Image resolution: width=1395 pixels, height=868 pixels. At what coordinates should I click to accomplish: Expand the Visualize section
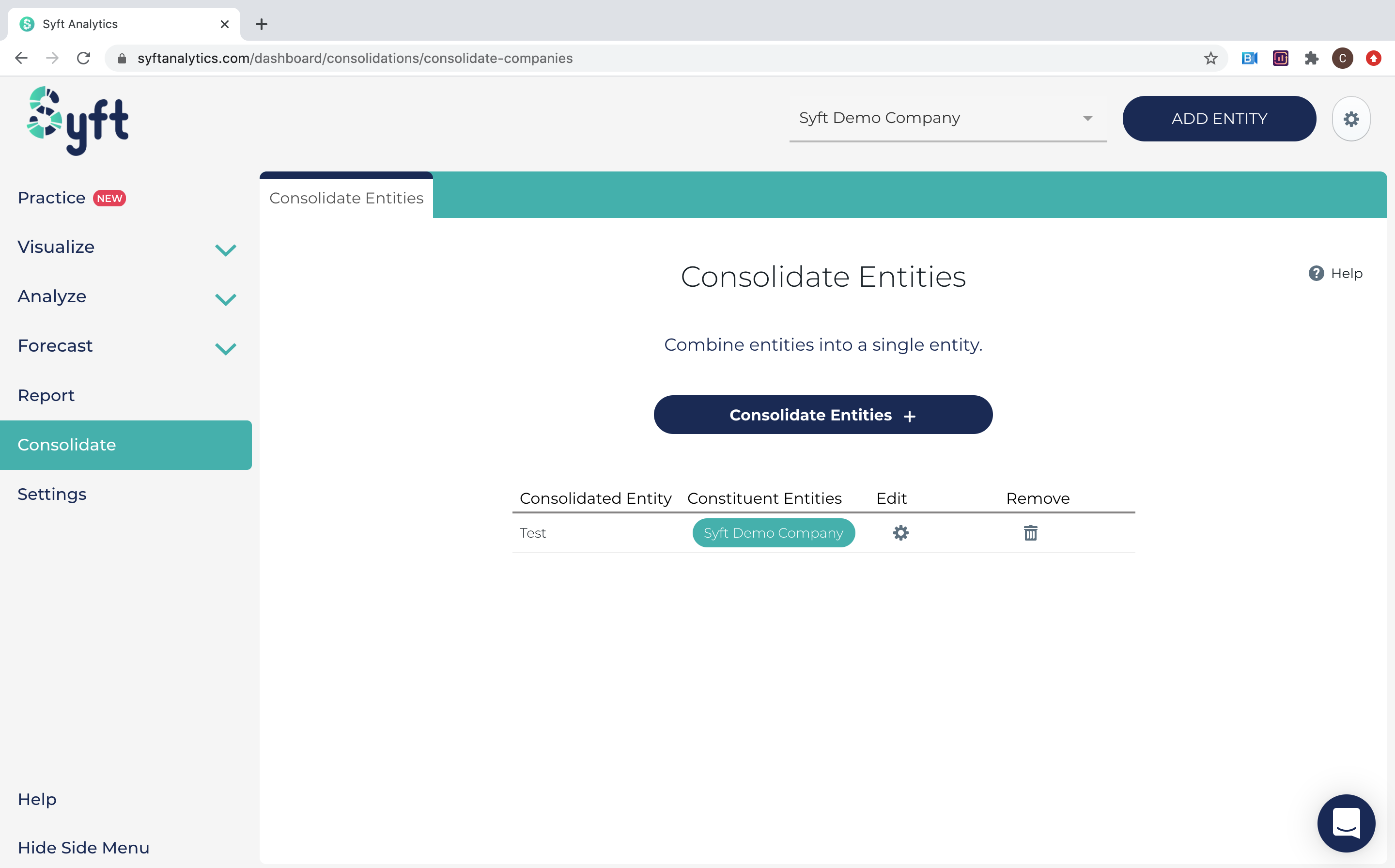click(226, 249)
